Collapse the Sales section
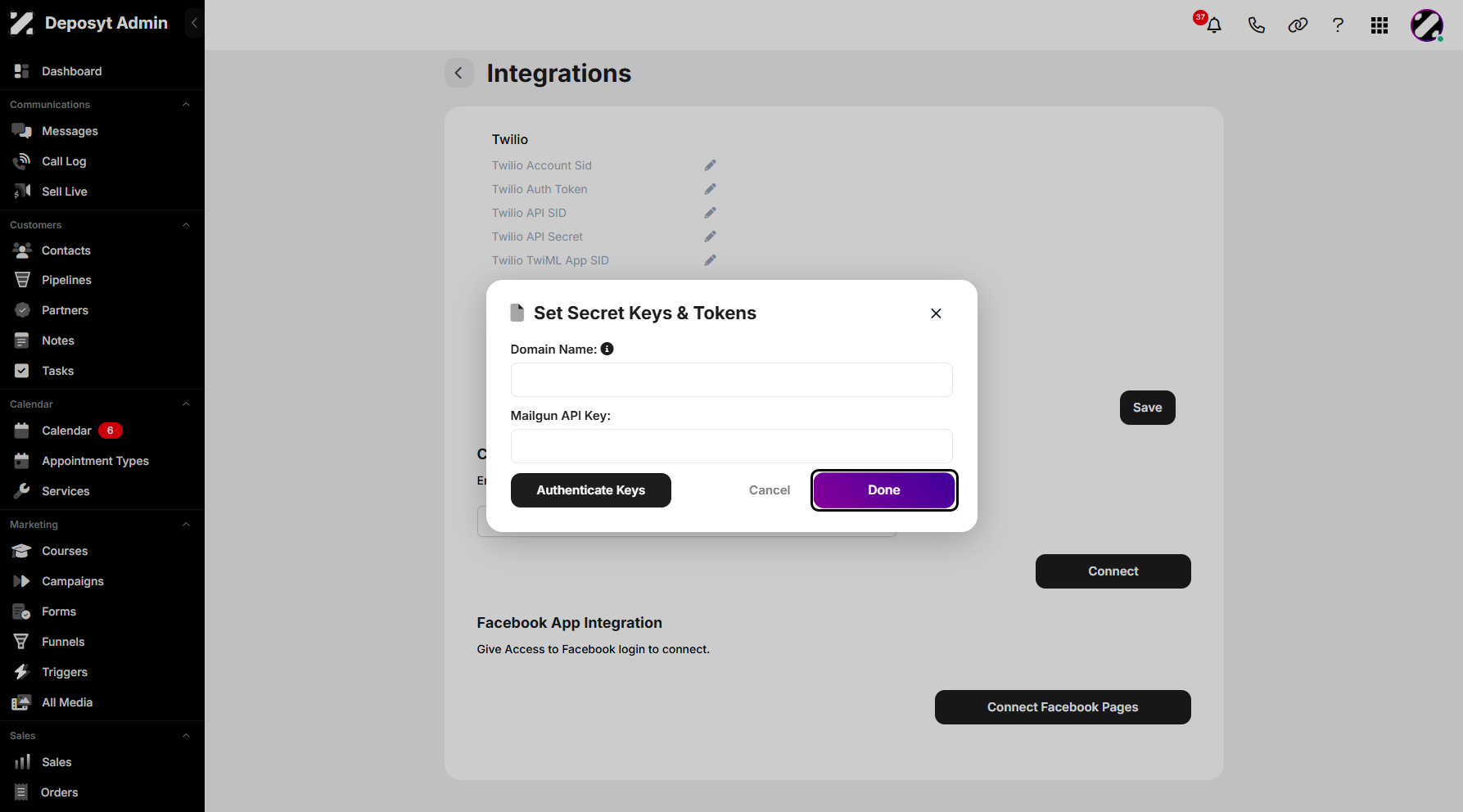Viewport: 1463px width, 812px height. point(186,736)
